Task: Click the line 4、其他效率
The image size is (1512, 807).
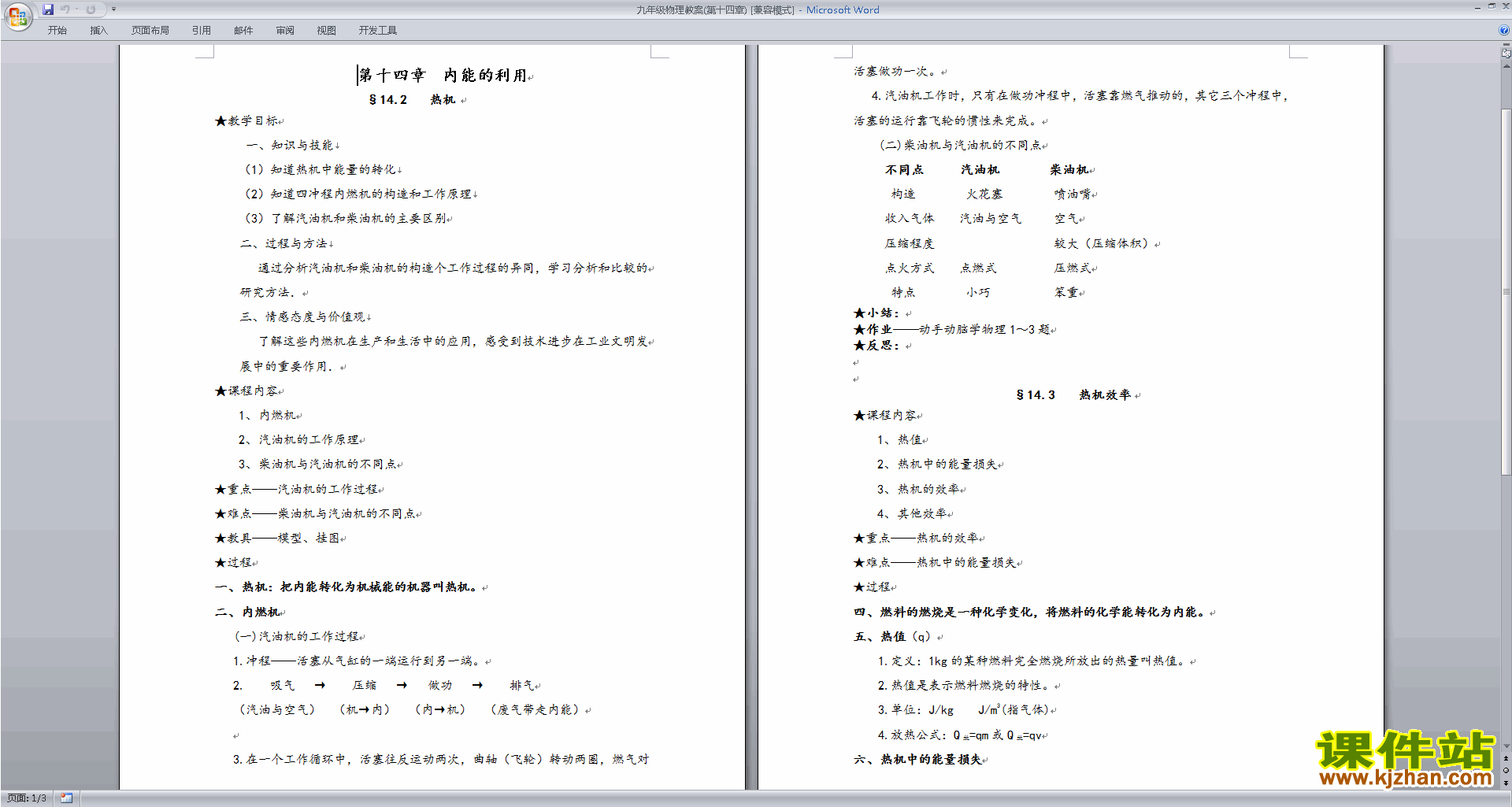Action: pos(912,513)
